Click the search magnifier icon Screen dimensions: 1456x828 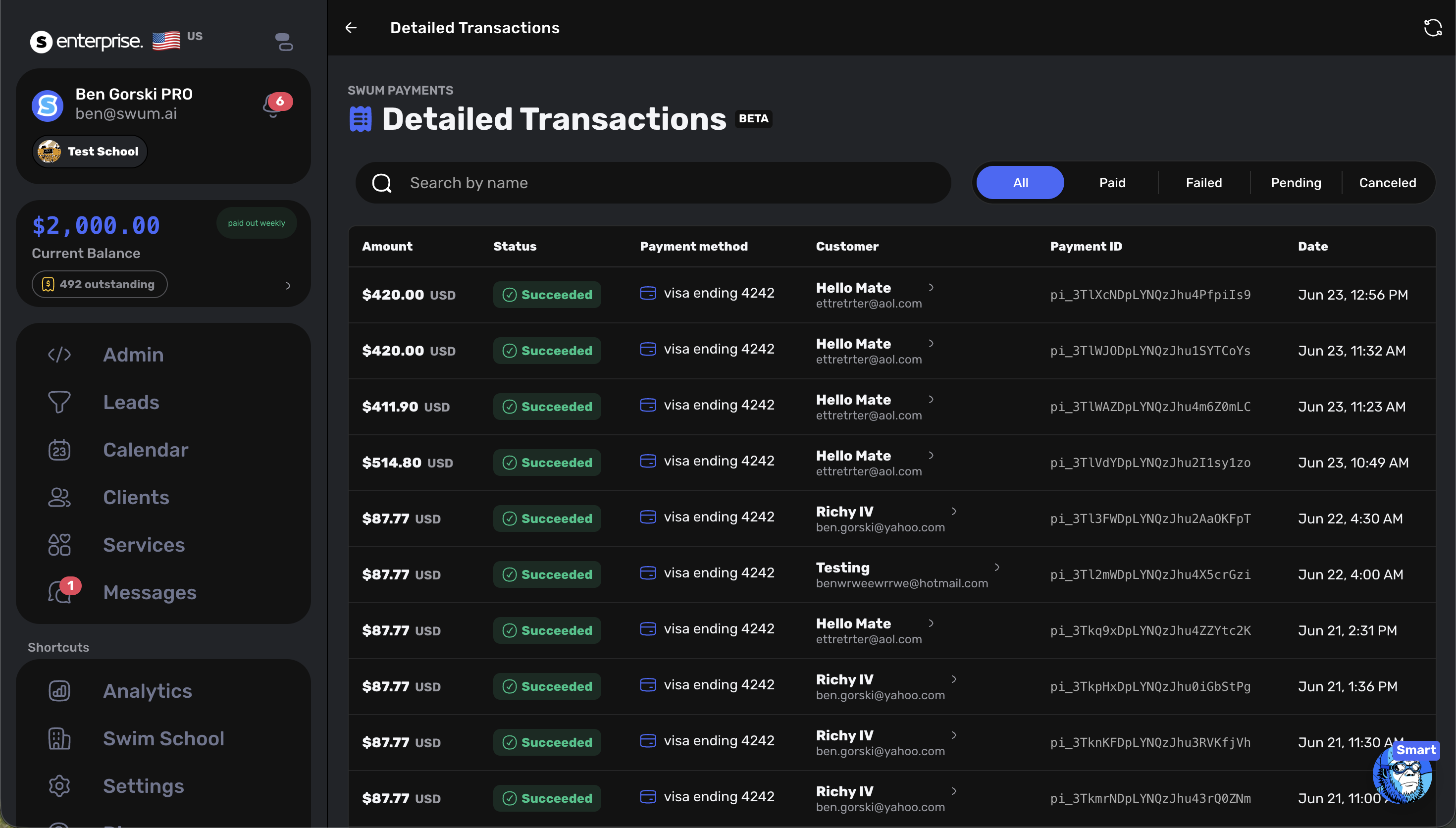(381, 183)
